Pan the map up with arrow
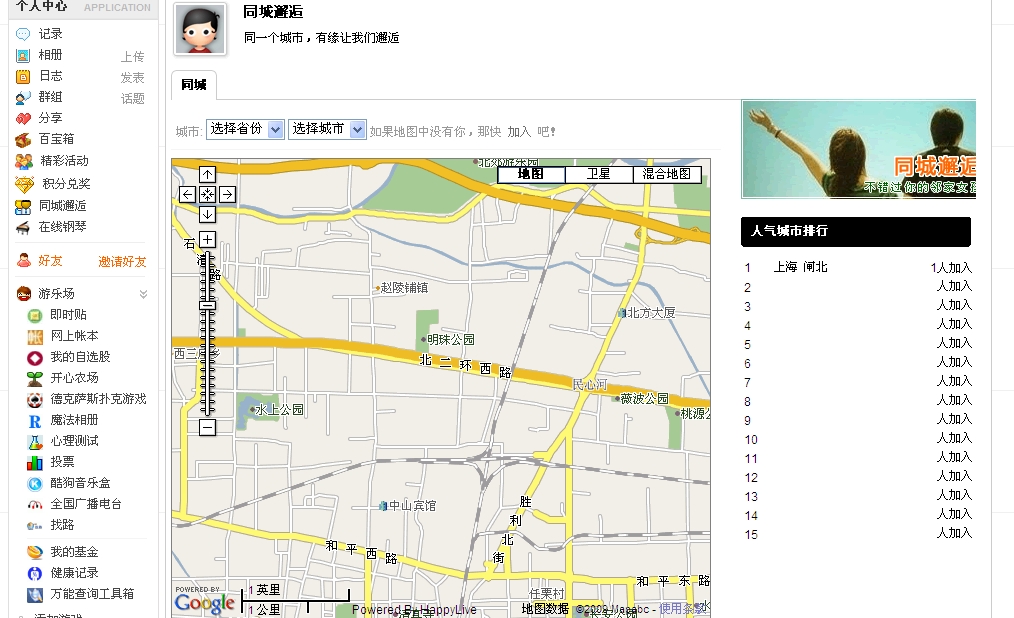The width and height of the screenshot is (1014, 618). [x=207, y=175]
